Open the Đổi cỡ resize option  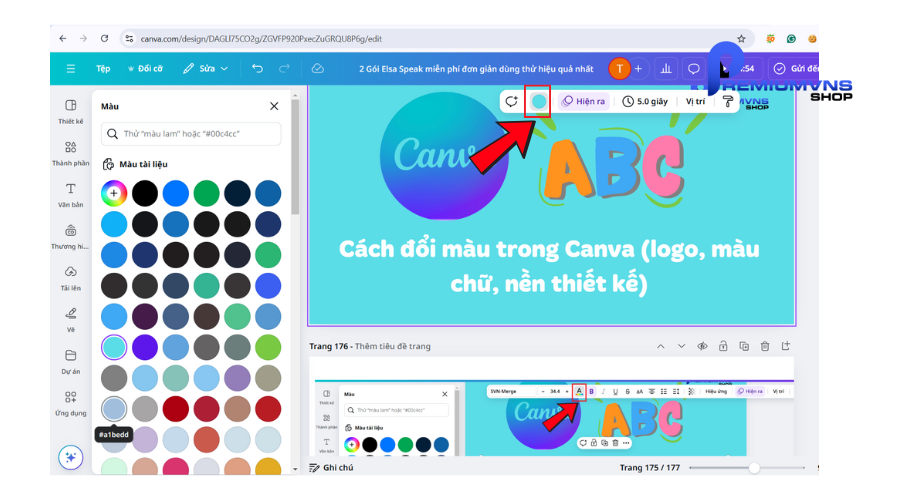[x=145, y=68]
